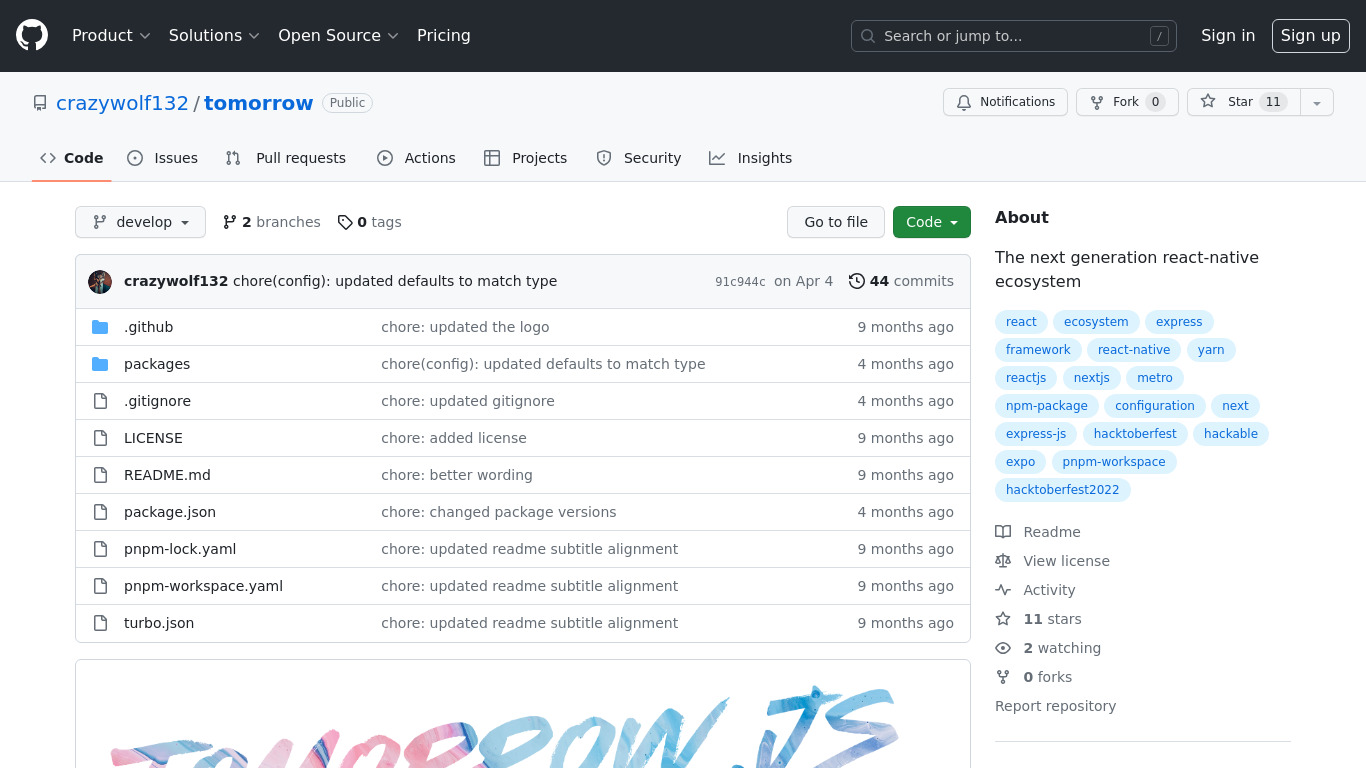The image size is (1366, 768).
Task: Click the Sign in link
Action: click(1228, 36)
